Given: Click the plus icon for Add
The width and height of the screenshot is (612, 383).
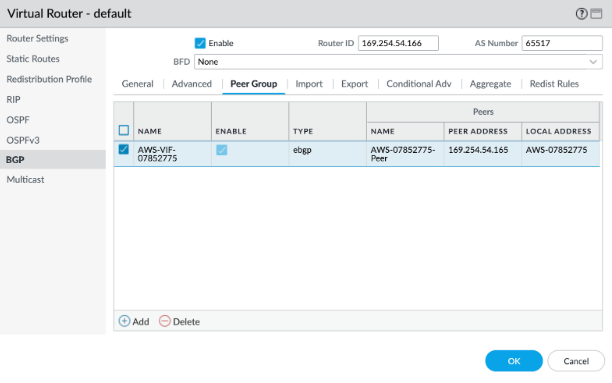Looking at the screenshot, I should coord(124,321).
